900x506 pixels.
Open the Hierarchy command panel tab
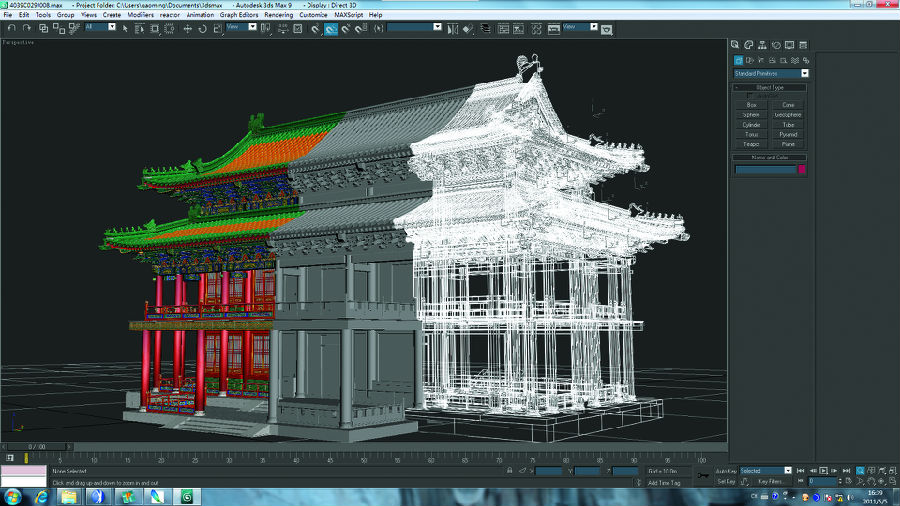tap(762, 45)
